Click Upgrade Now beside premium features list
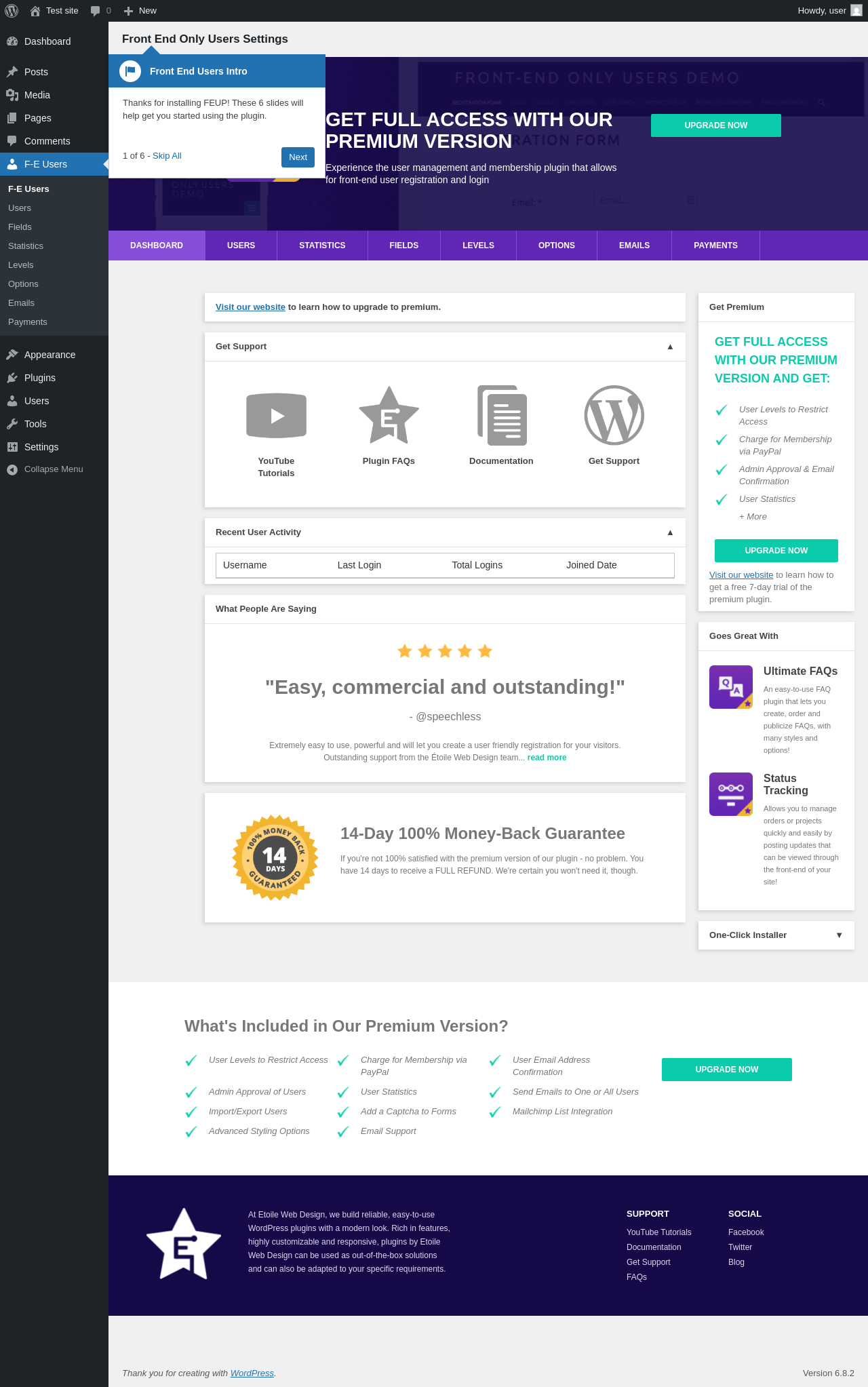This screenshot has height=1387, width=868. (x=727, y=1070)
